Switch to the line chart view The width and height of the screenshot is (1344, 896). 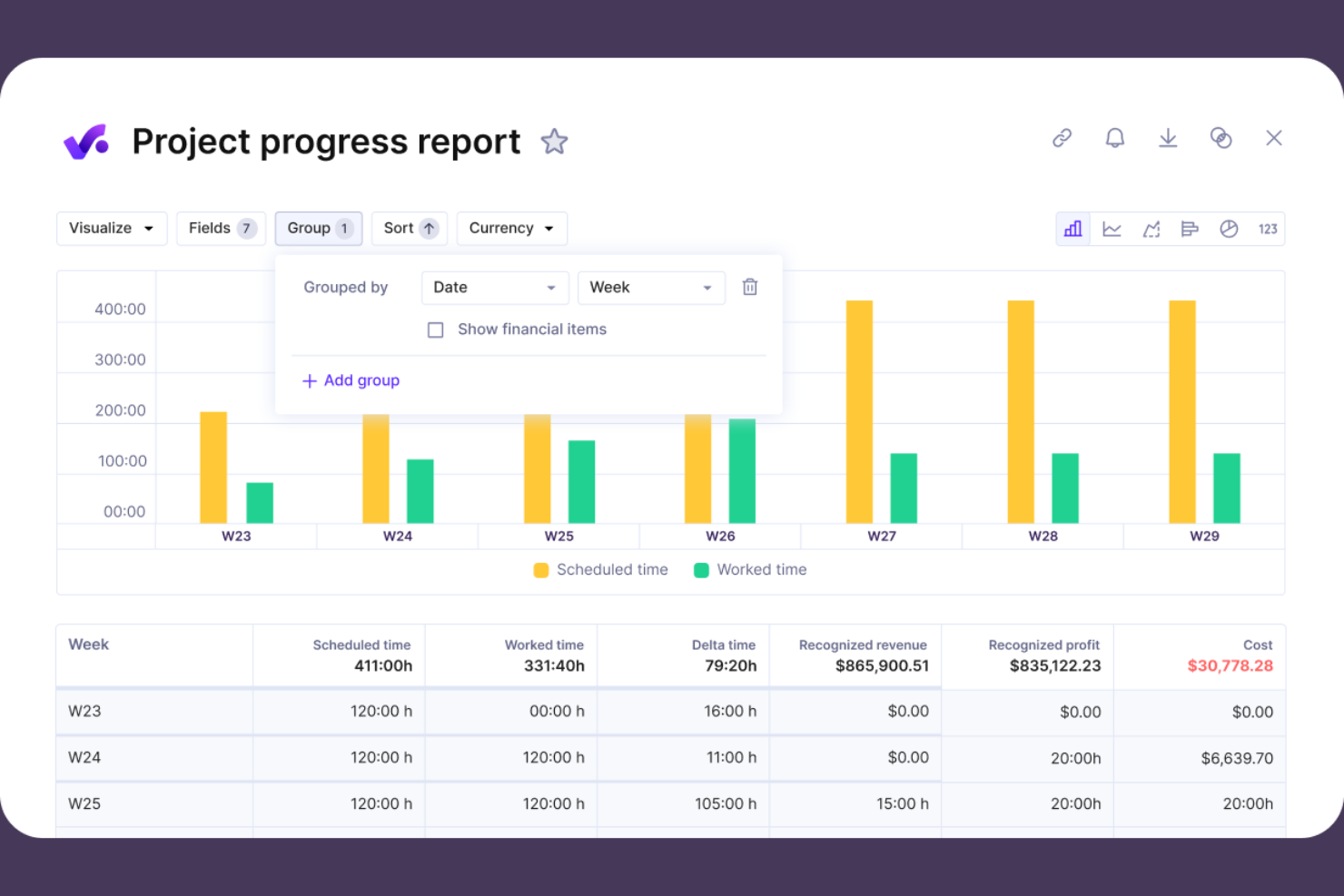click(x=1112, y=229)
